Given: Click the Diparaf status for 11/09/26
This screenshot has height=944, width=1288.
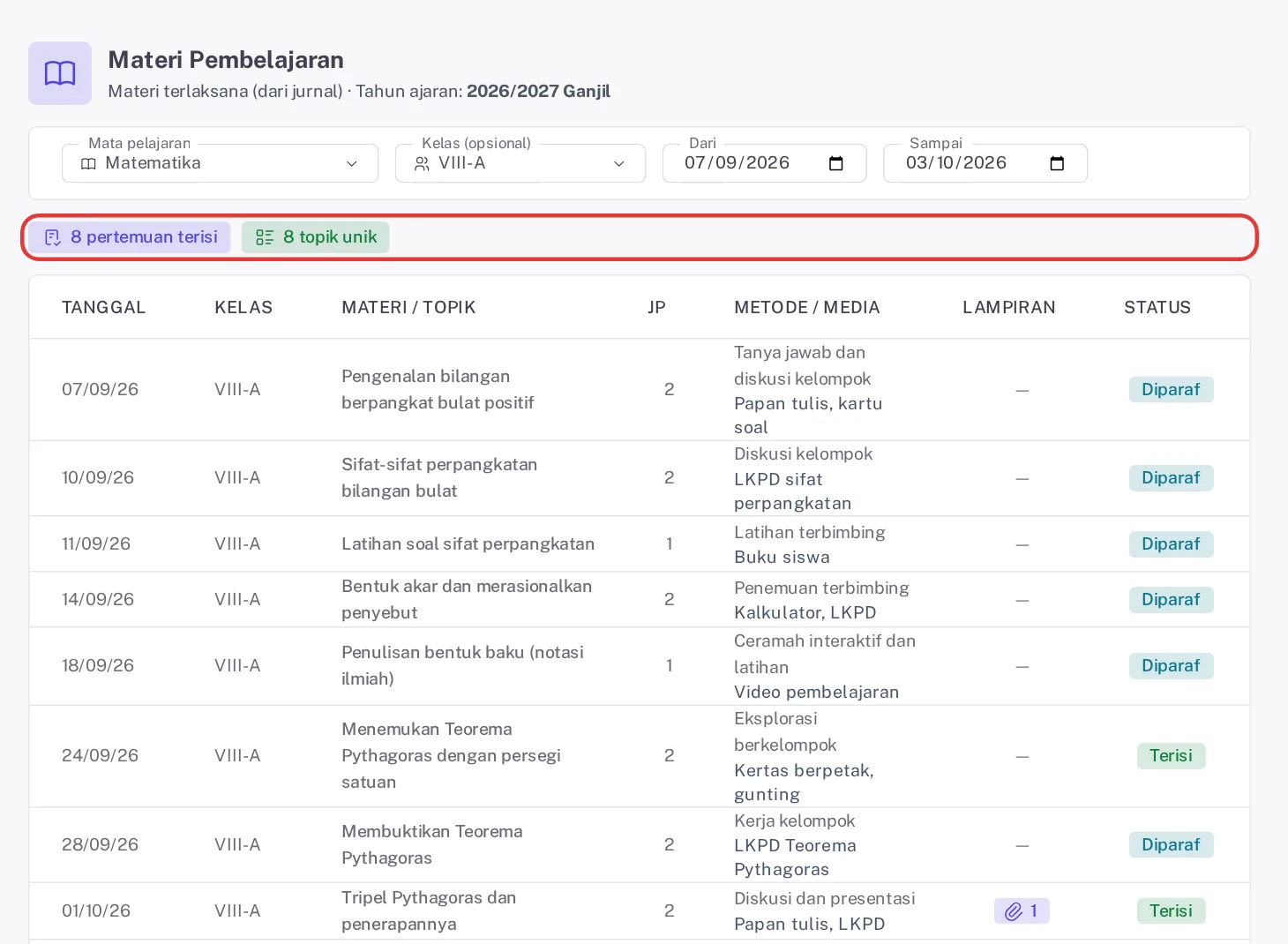Looking at the screenshot, I should pyautogui.click(x=1171, y=543).
